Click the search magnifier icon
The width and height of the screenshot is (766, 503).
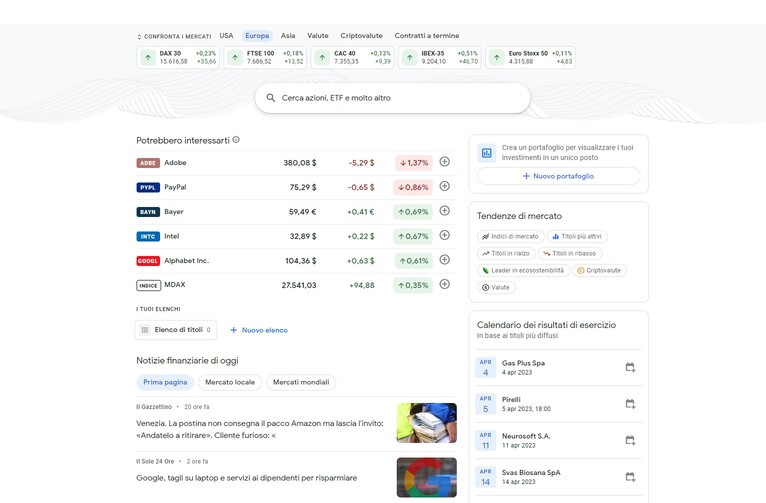coord(270,98)
